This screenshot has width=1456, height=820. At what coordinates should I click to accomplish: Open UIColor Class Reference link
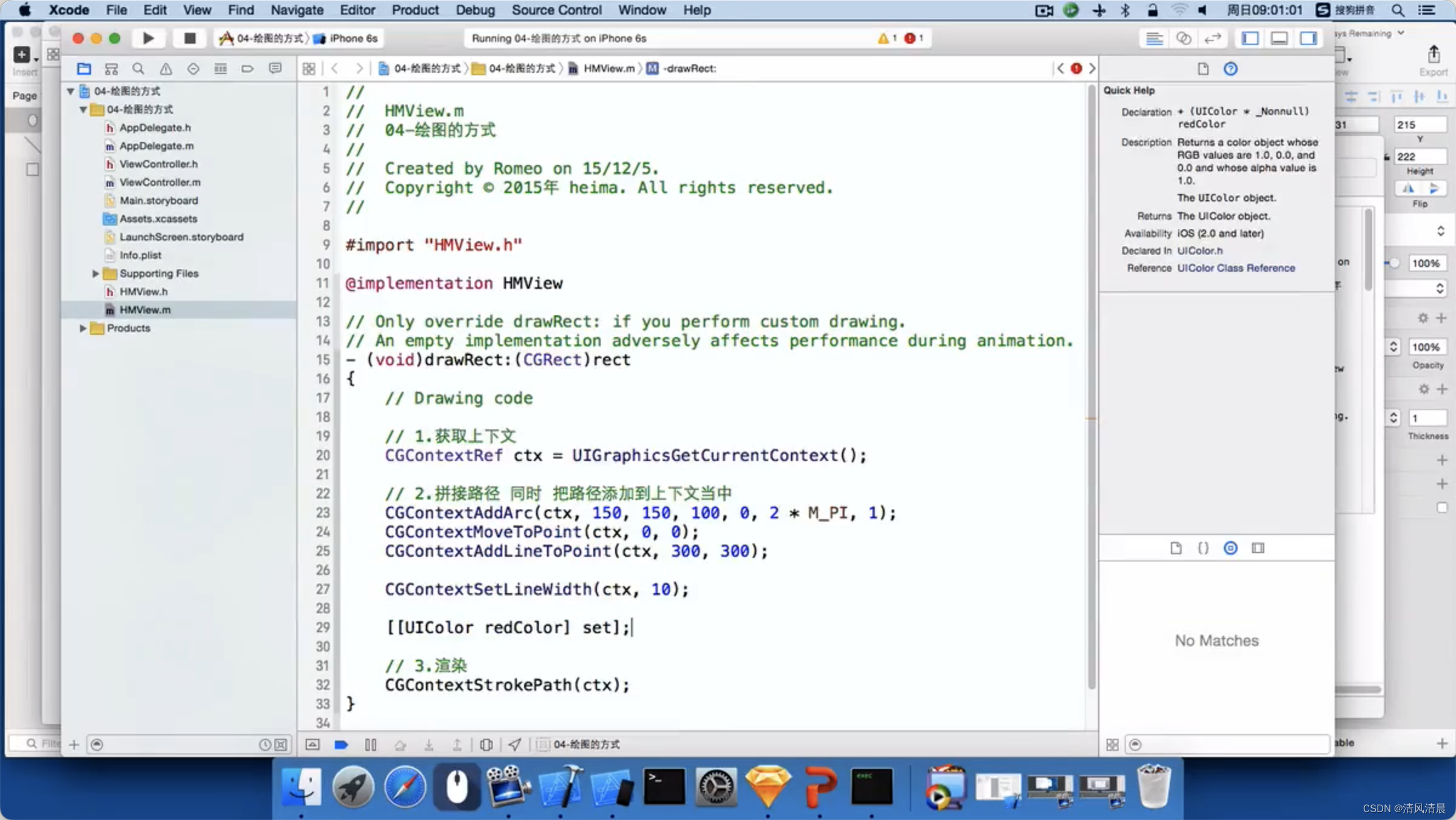(x=1236, y=268)
